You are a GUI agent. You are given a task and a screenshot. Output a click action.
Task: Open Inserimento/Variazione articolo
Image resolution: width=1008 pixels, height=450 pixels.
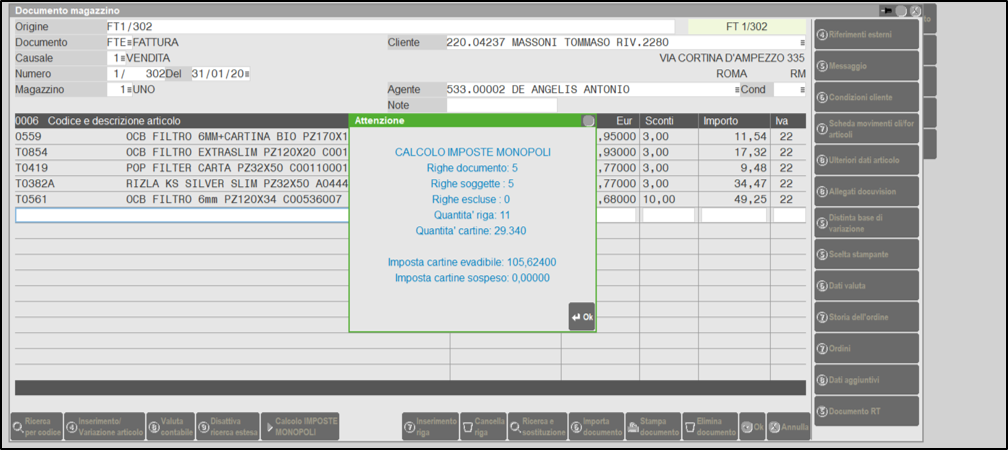tap(102, 427)
